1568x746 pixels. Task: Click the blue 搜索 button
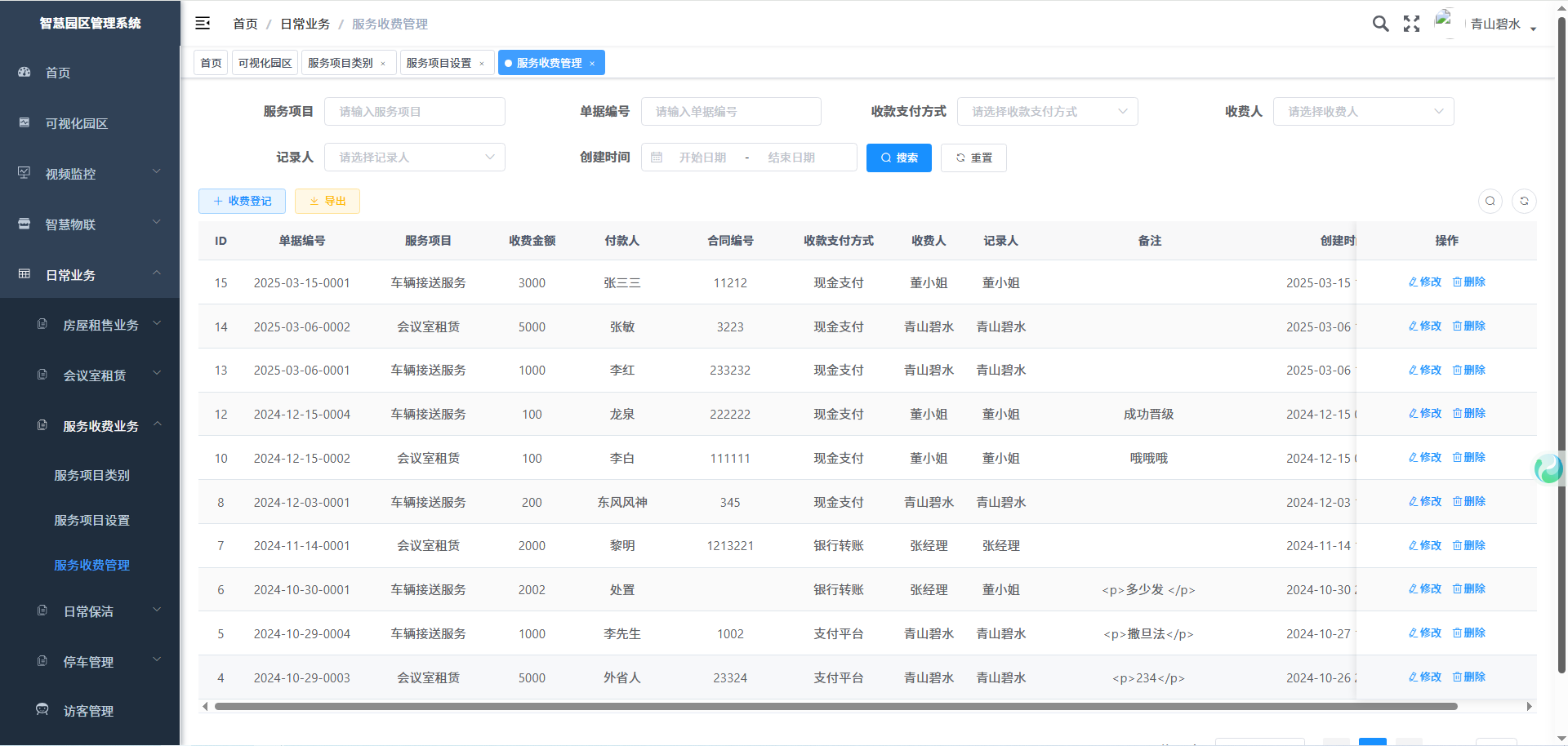point(898,158)
